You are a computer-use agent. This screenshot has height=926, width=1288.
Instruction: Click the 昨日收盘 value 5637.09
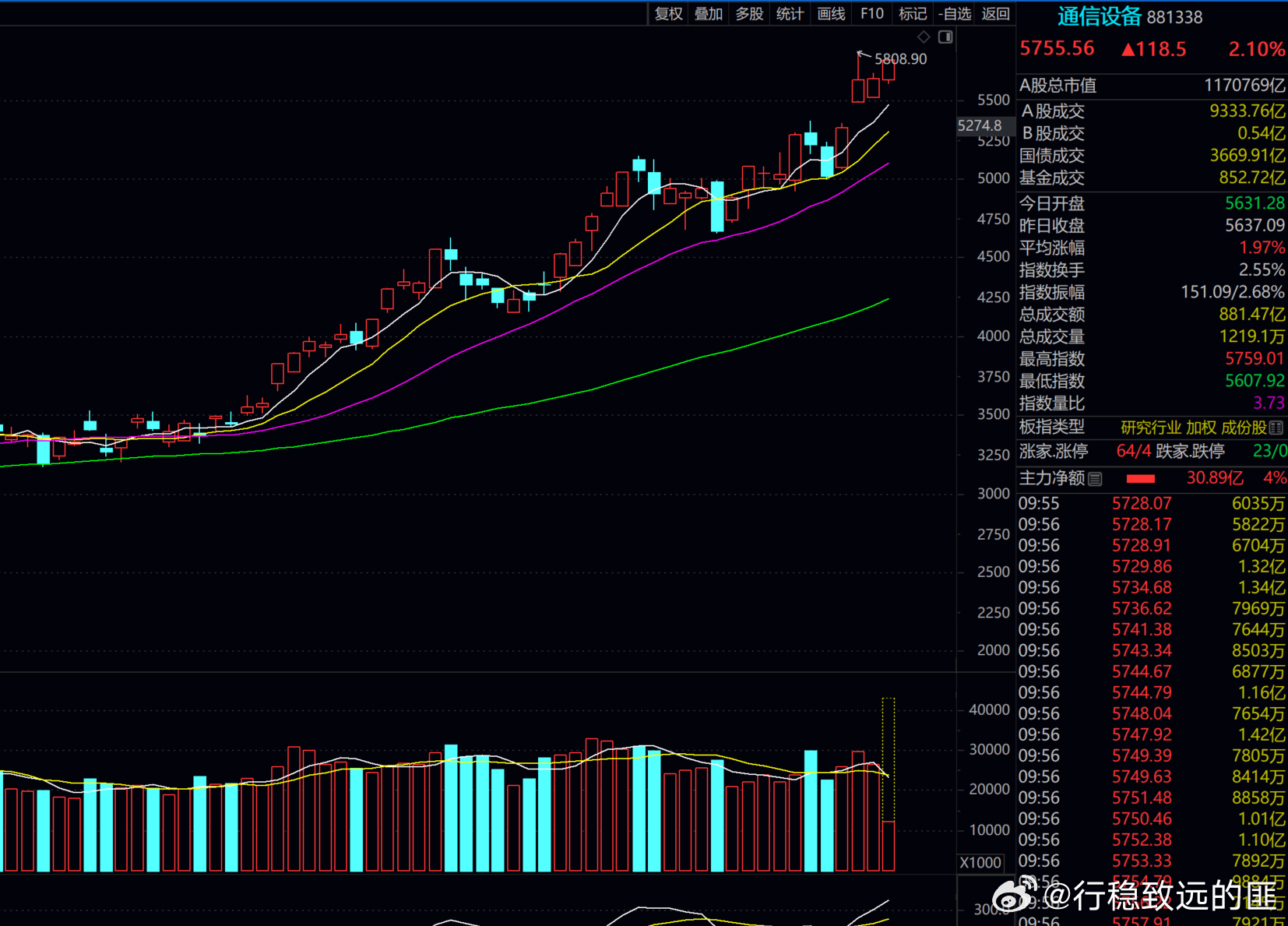(1255, 226)
